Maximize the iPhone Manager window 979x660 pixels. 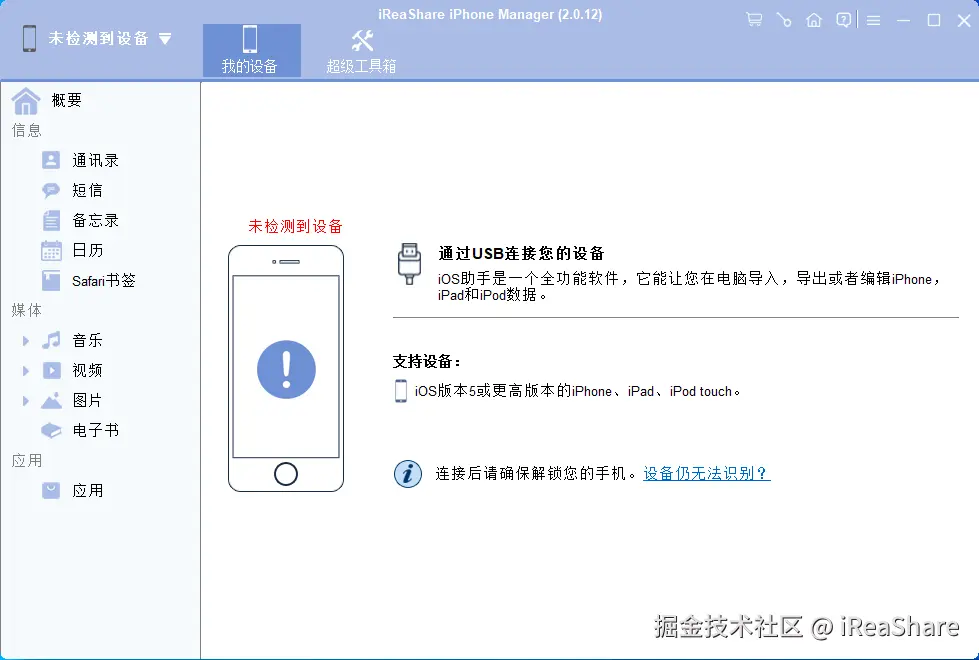[934, 21]
